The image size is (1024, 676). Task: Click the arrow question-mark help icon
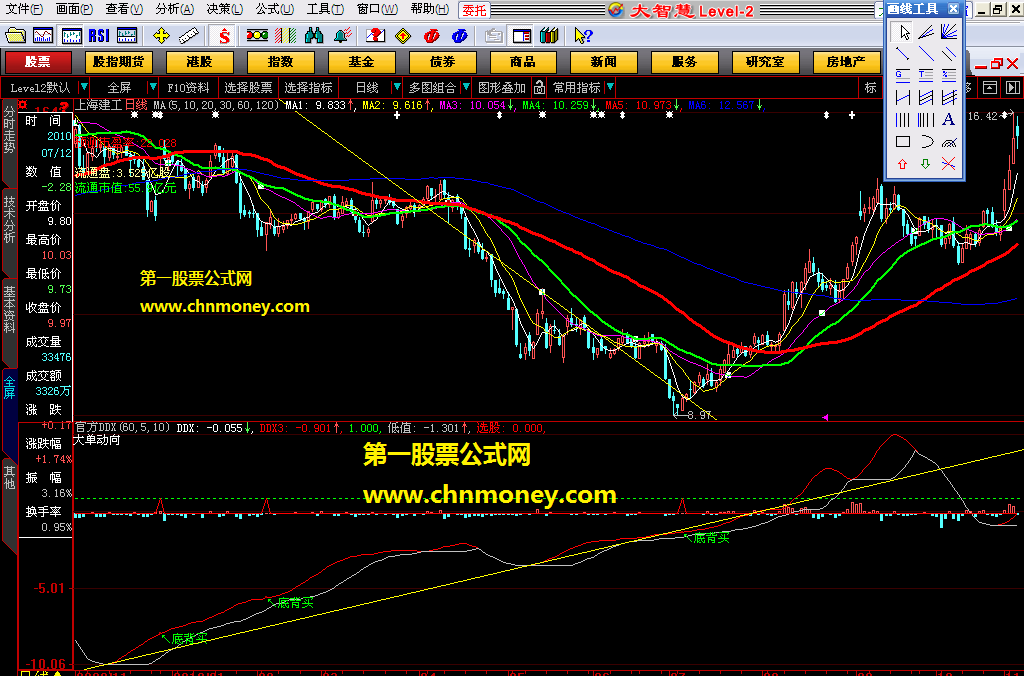pyautogui.click(x=583, y=35)
